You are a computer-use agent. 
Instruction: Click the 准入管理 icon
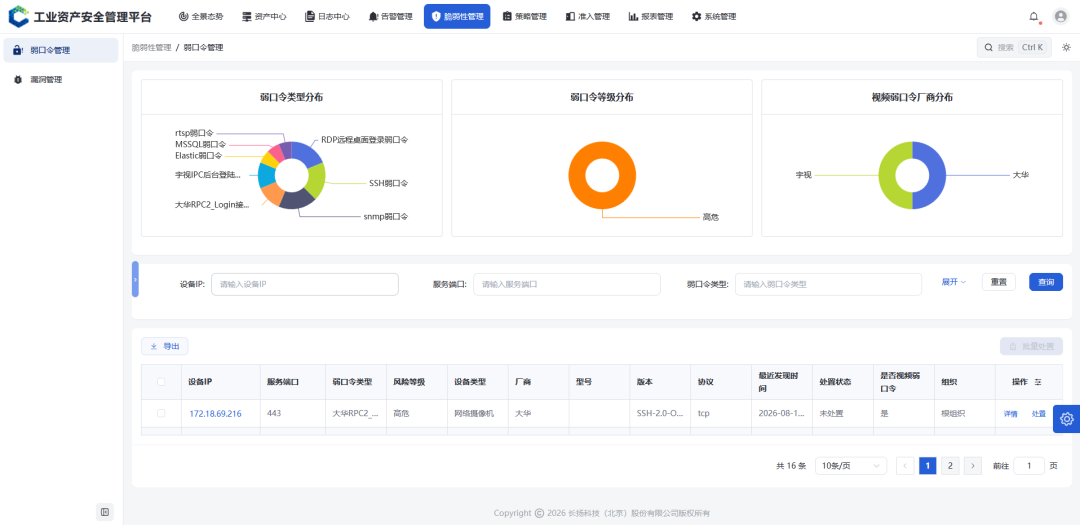570,17
